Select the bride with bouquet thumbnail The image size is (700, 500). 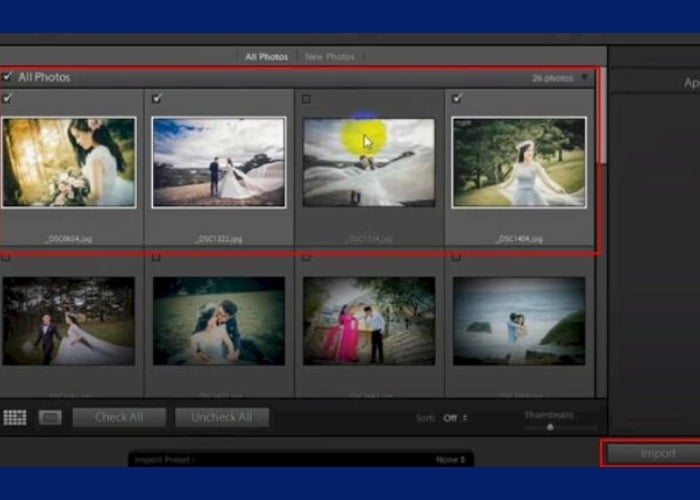[68, 162]
